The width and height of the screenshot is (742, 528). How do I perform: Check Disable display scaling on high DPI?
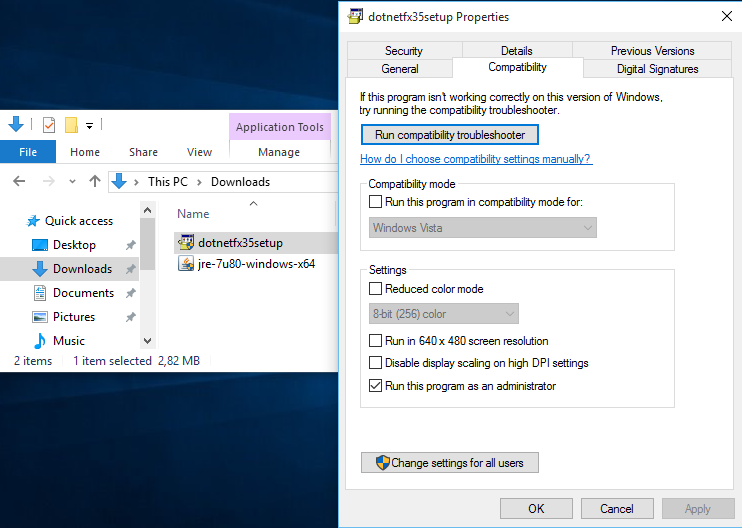coord(375,363)
